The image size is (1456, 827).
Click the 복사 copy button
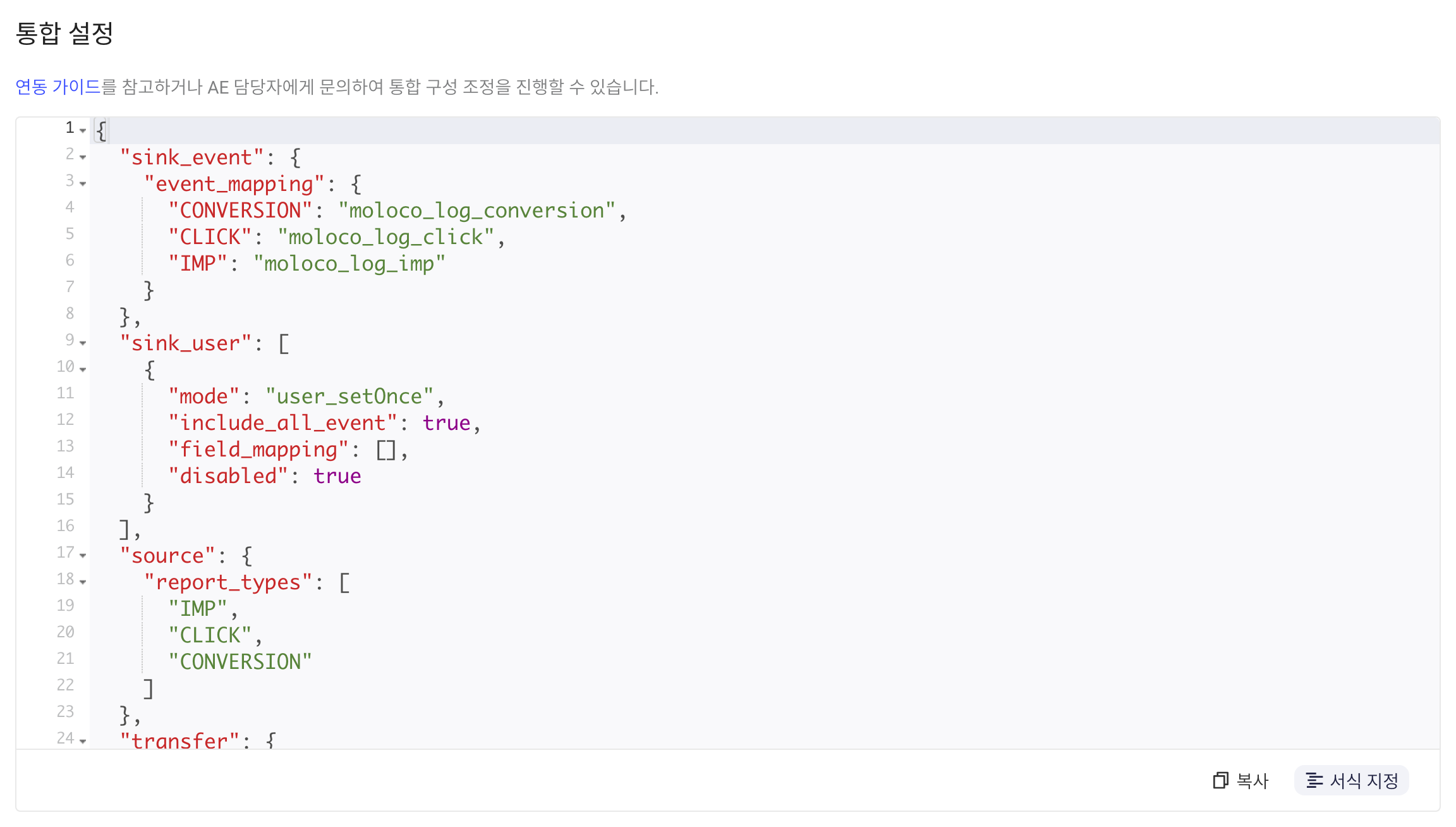coord(1241,781)
